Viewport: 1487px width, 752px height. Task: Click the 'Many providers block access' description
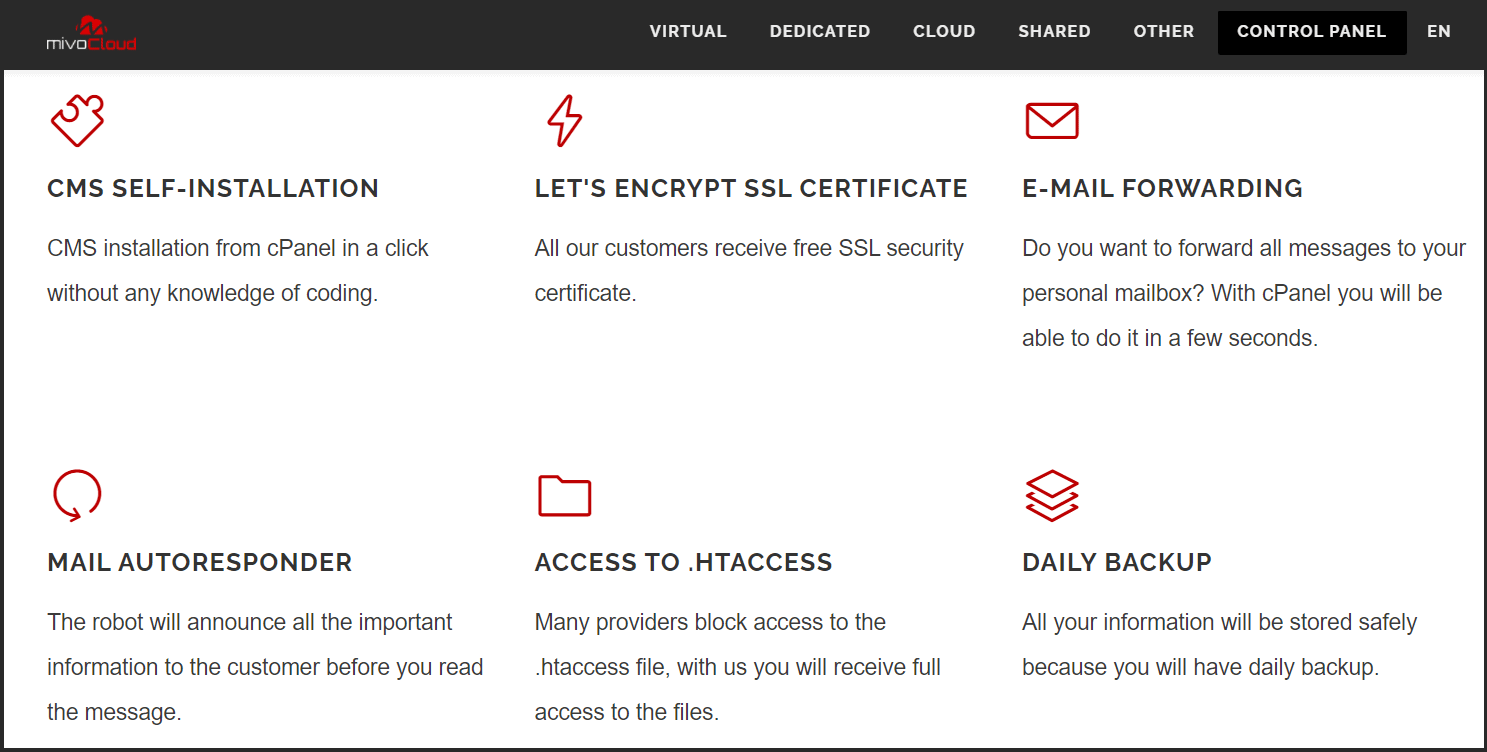738,667
